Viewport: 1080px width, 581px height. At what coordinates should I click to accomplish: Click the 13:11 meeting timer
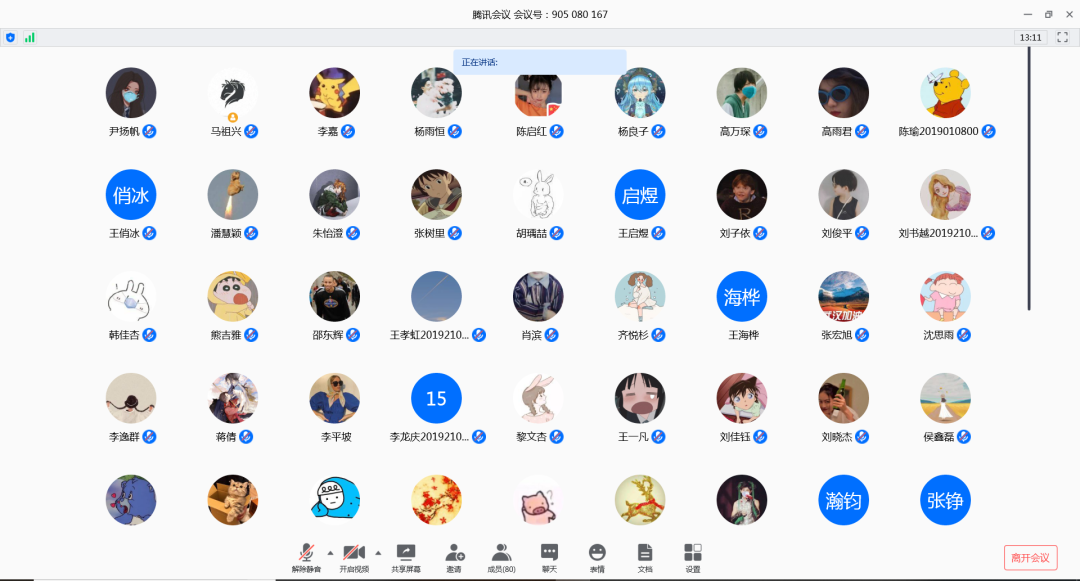1030,37
